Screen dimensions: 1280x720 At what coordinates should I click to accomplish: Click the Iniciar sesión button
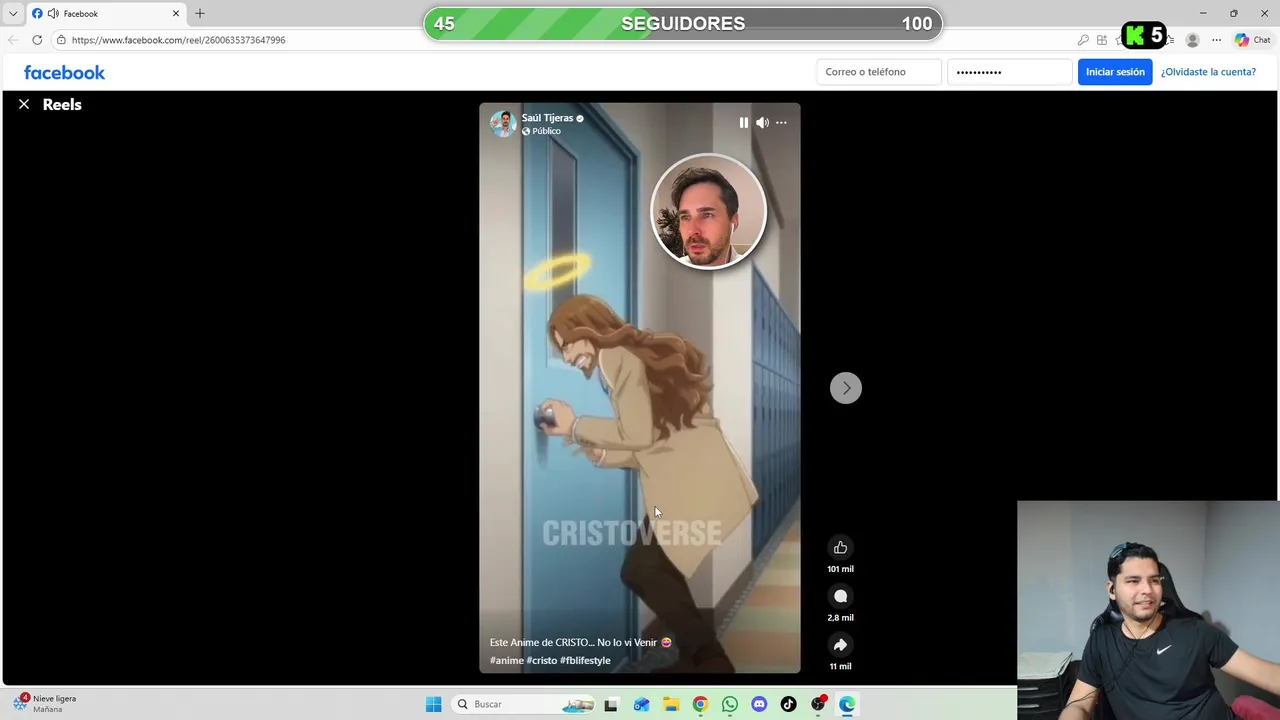coord(1115,72)
